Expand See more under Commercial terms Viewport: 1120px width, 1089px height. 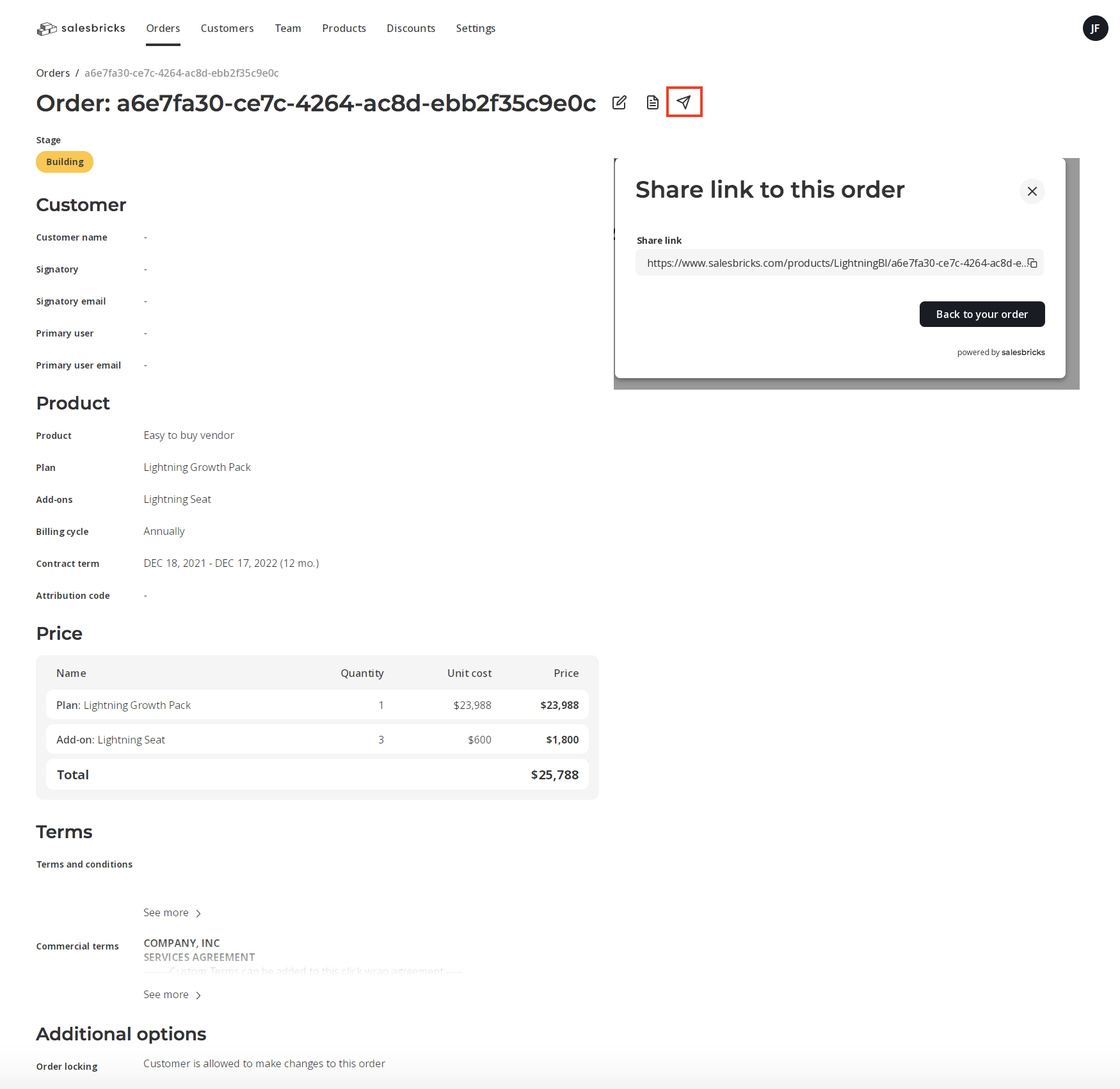click(172, 995)
